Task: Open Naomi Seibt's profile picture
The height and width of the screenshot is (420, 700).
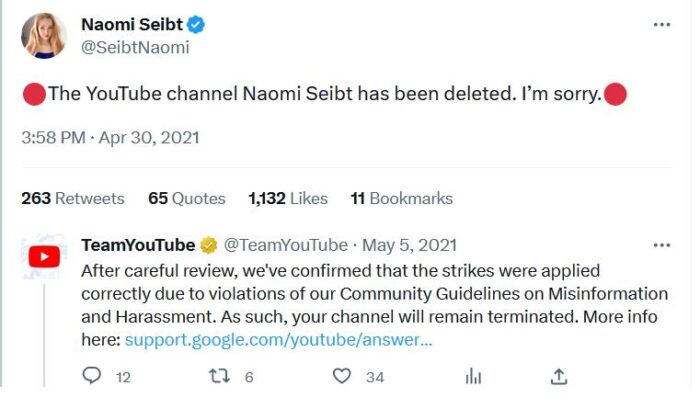Action: (43, 35)
